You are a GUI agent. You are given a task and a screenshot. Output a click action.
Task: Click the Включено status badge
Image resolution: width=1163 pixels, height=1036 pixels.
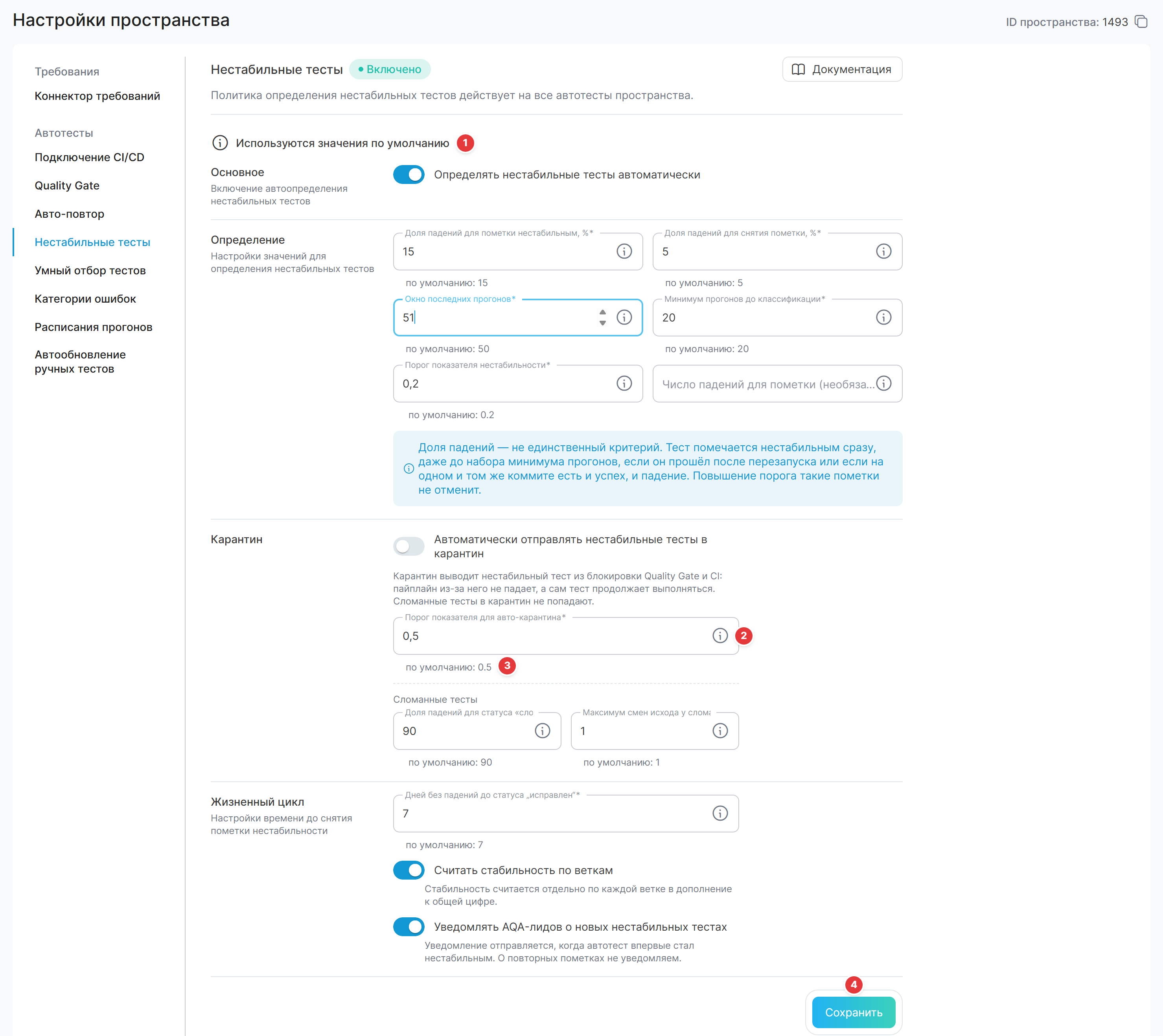pos(390,70)
